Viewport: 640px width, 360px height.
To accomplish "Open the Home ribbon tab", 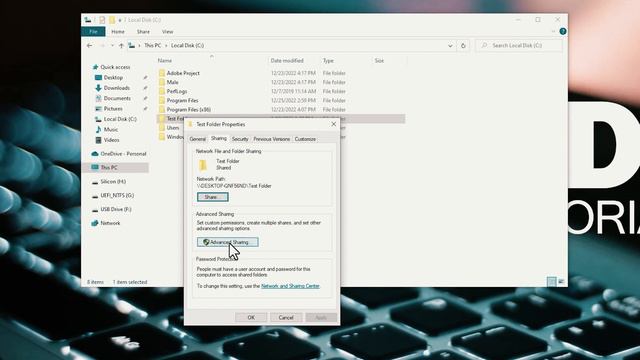I will pos(118,31).
